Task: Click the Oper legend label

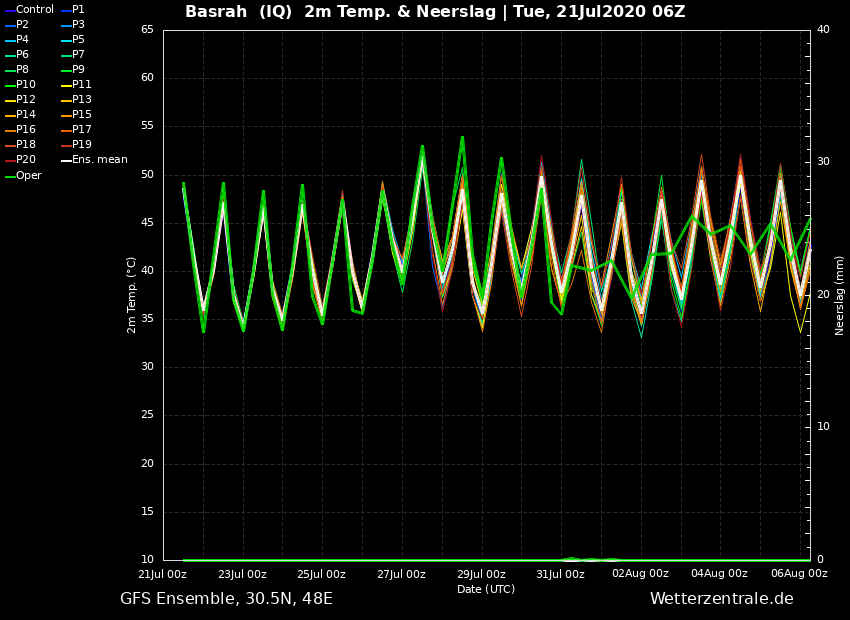Action: click(x=29, y=176)
